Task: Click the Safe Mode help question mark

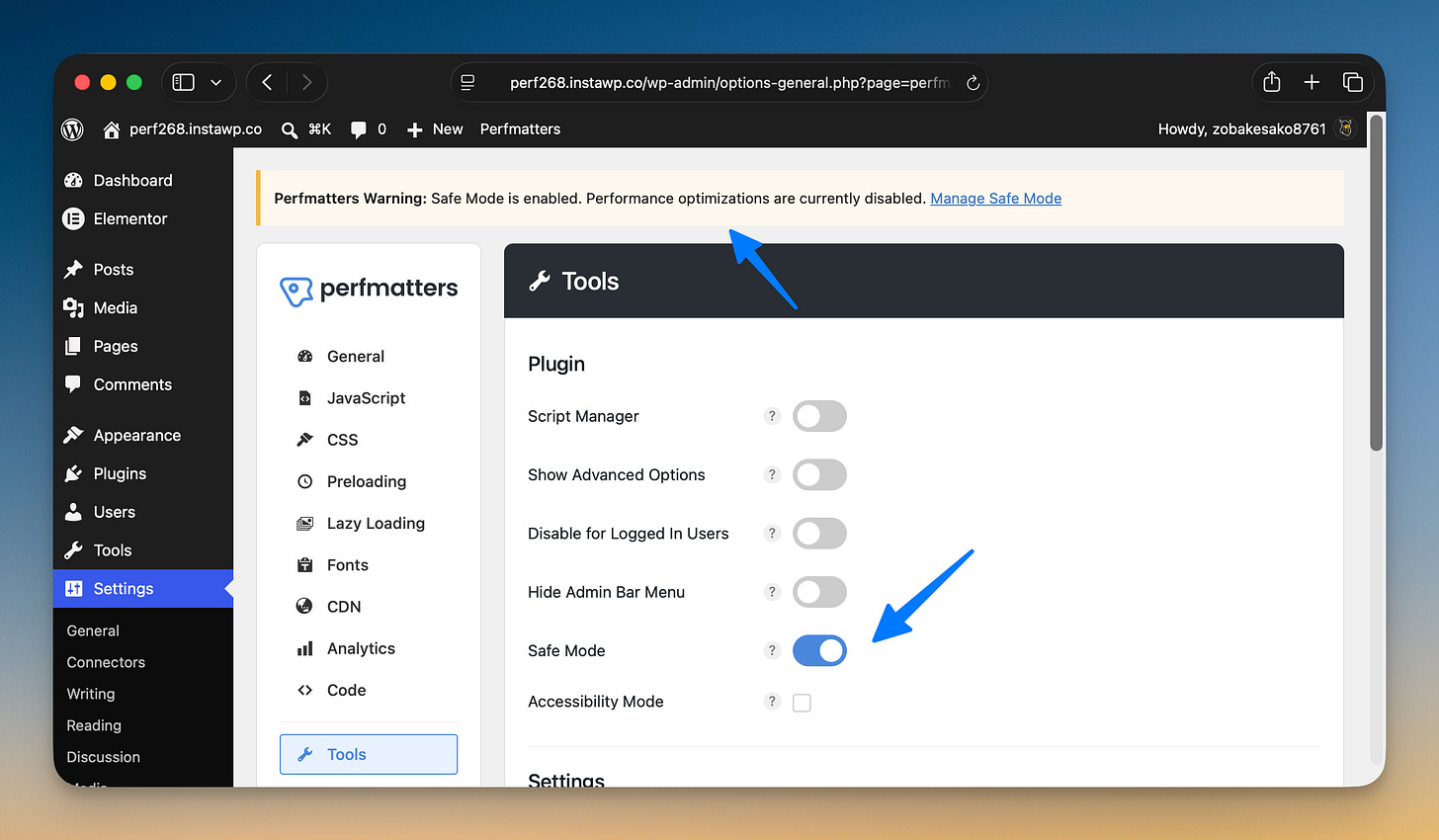Action: click(772, 650)
